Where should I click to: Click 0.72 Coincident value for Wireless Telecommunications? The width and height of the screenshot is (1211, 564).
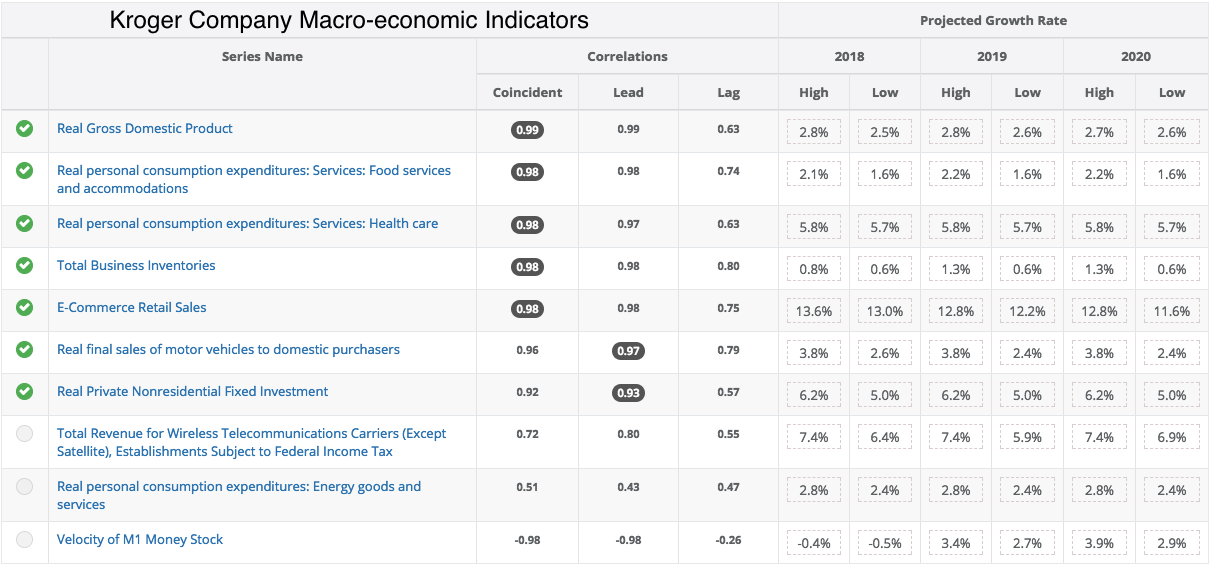tap(527, 434)
